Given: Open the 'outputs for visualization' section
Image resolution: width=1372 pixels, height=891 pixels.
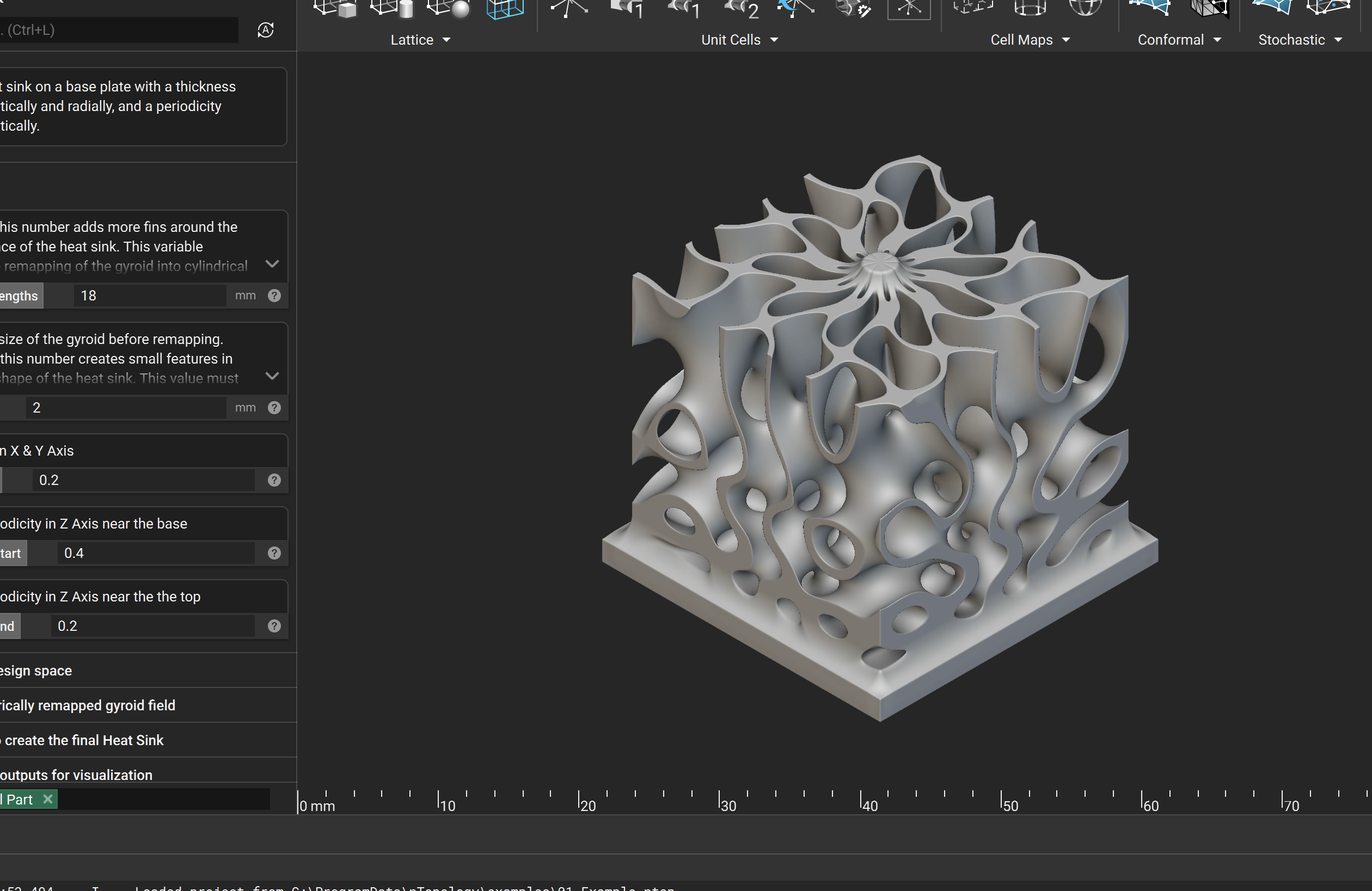Looking at the screenshot, I should pyautogui.click(x=76, y=775).
